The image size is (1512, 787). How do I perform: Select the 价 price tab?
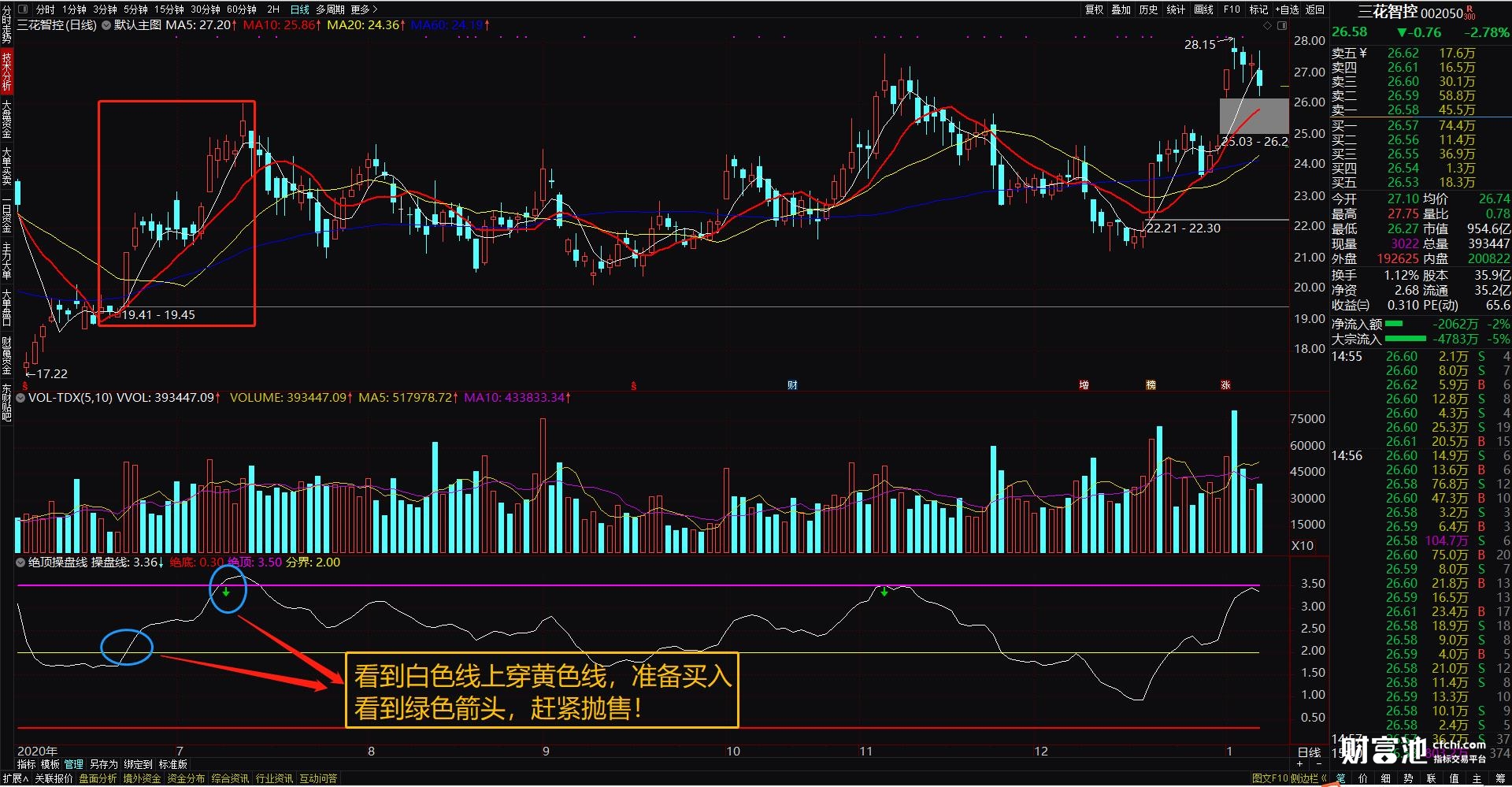coord(1363,778)
